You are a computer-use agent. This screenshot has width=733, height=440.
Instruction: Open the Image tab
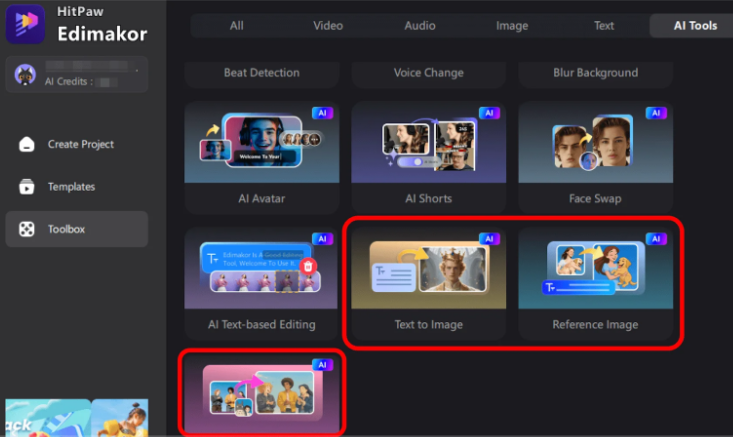pyautogui.click(x=512, y=26)
